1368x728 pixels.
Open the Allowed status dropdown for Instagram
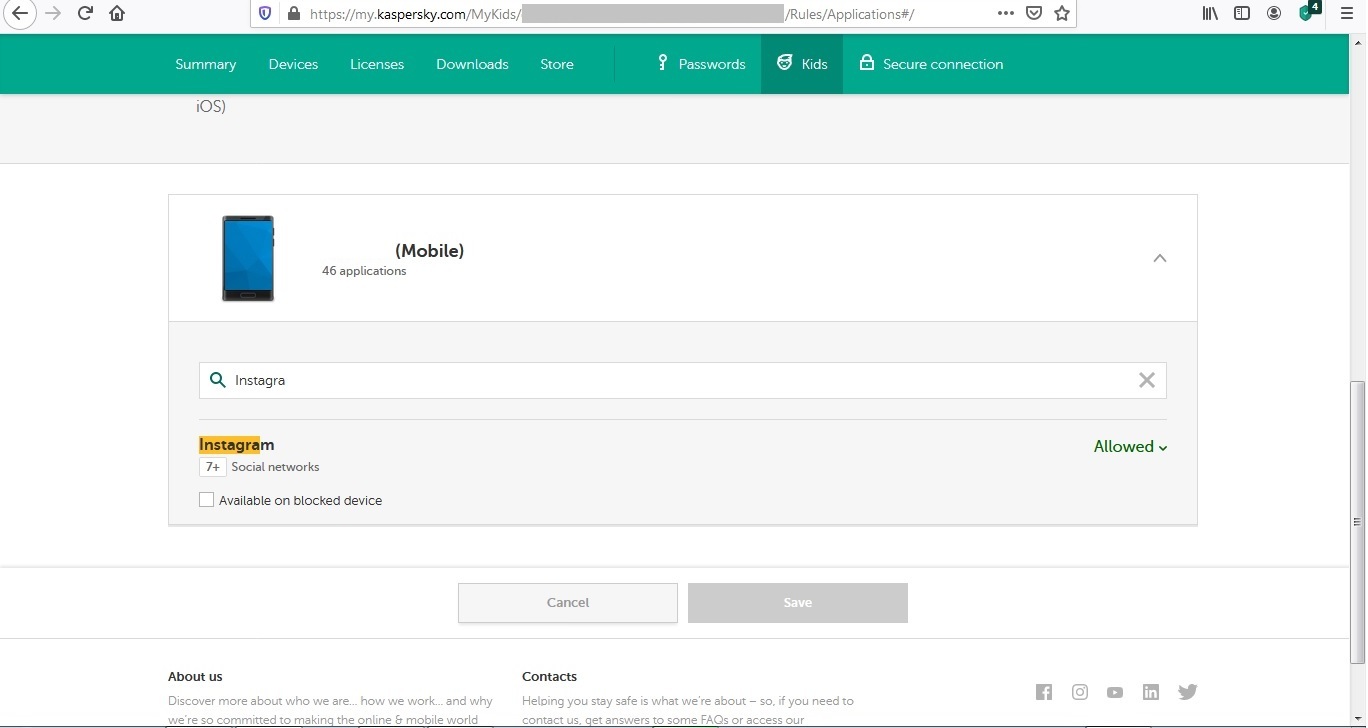pyautogui.click(x=1131, y=447)
